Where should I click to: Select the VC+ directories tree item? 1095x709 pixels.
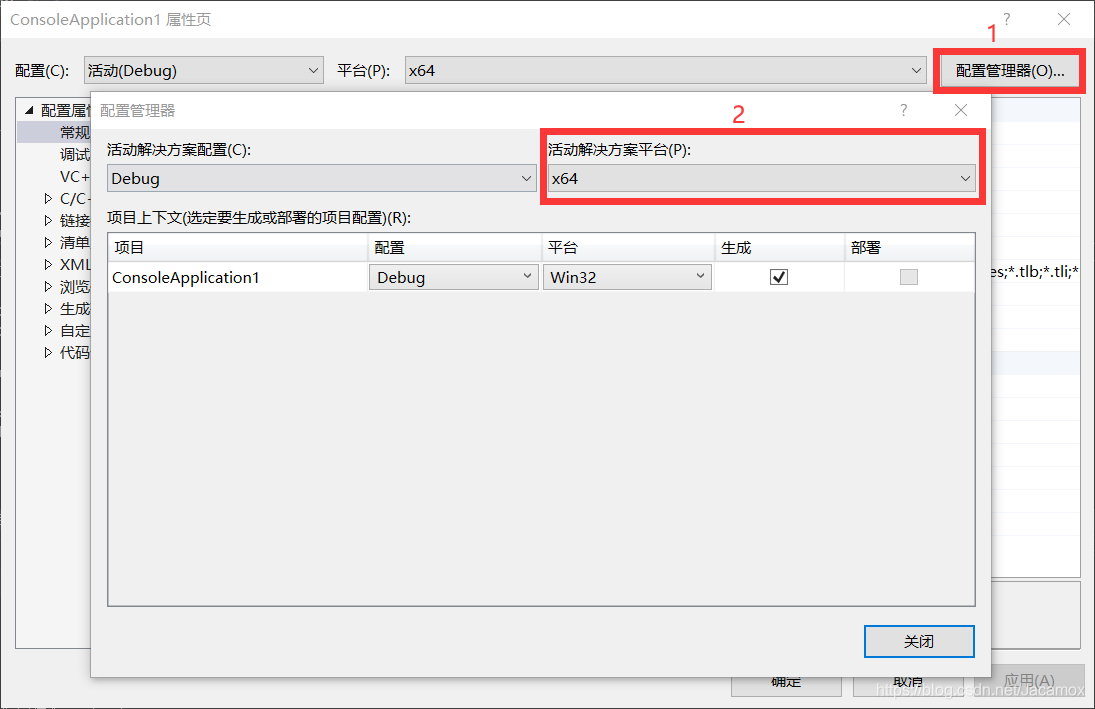click(x=75, y=177)
